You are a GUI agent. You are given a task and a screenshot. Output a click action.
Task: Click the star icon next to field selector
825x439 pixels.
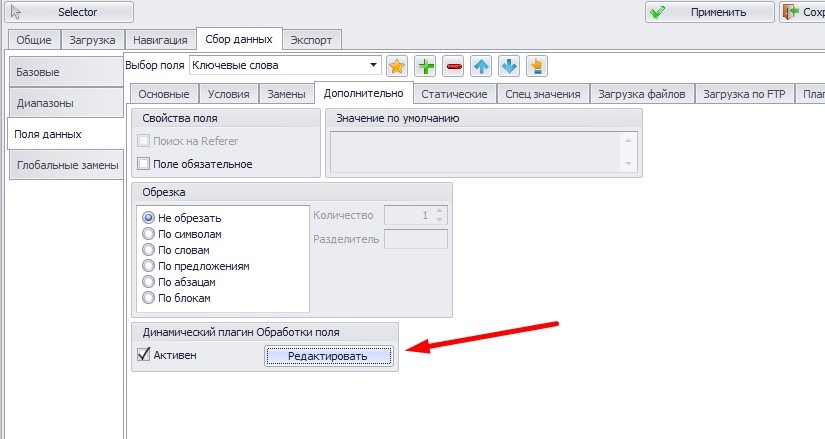397,66
